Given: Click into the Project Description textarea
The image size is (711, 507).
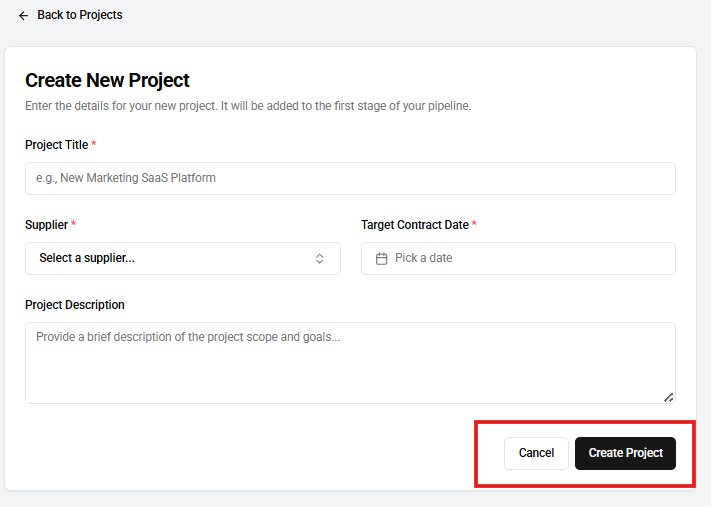Looking at the screenshot, I should tap(350, 362).
